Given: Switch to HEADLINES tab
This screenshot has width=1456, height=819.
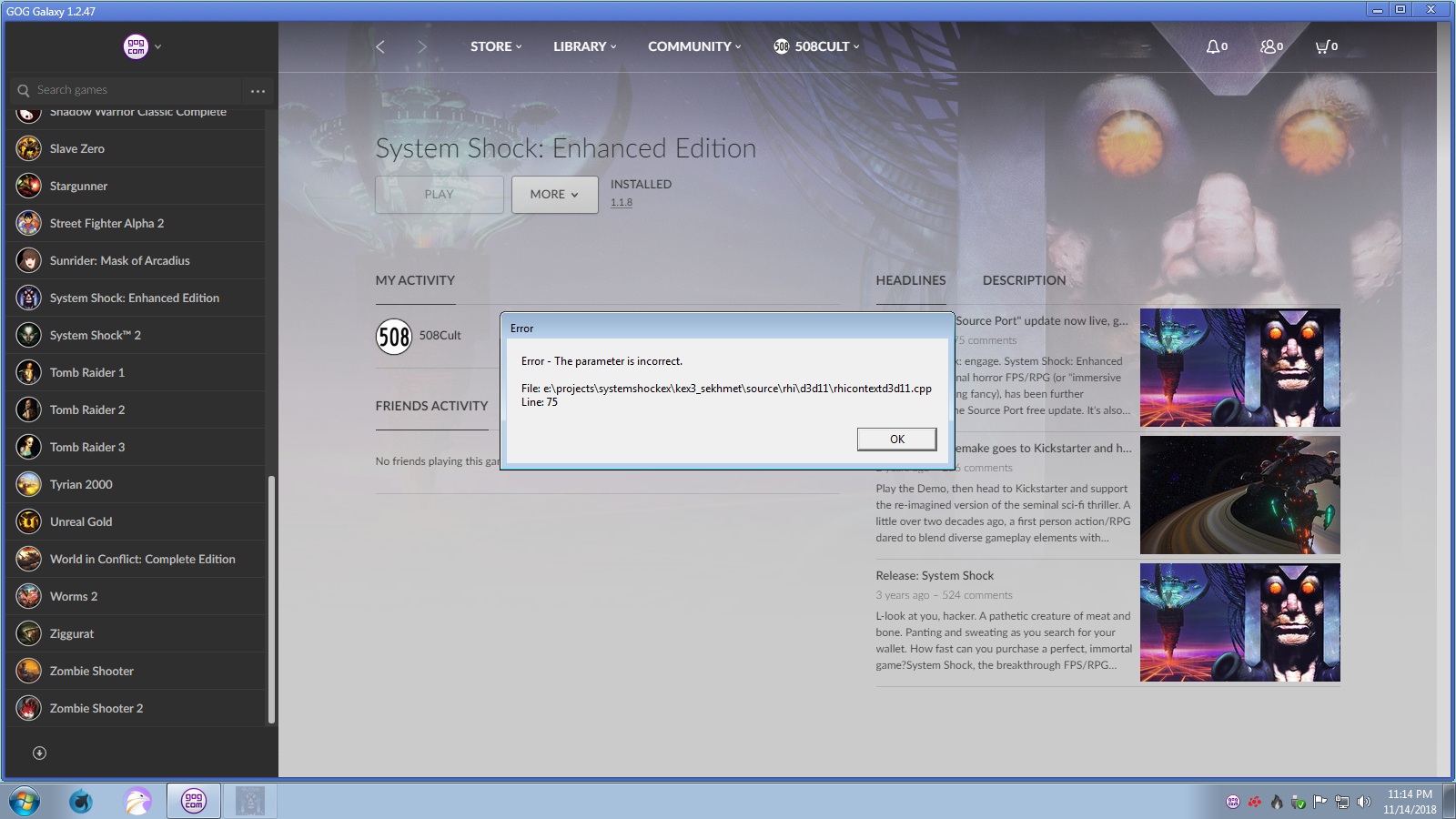Looking at the screenshot, I should tap(911, 280).
